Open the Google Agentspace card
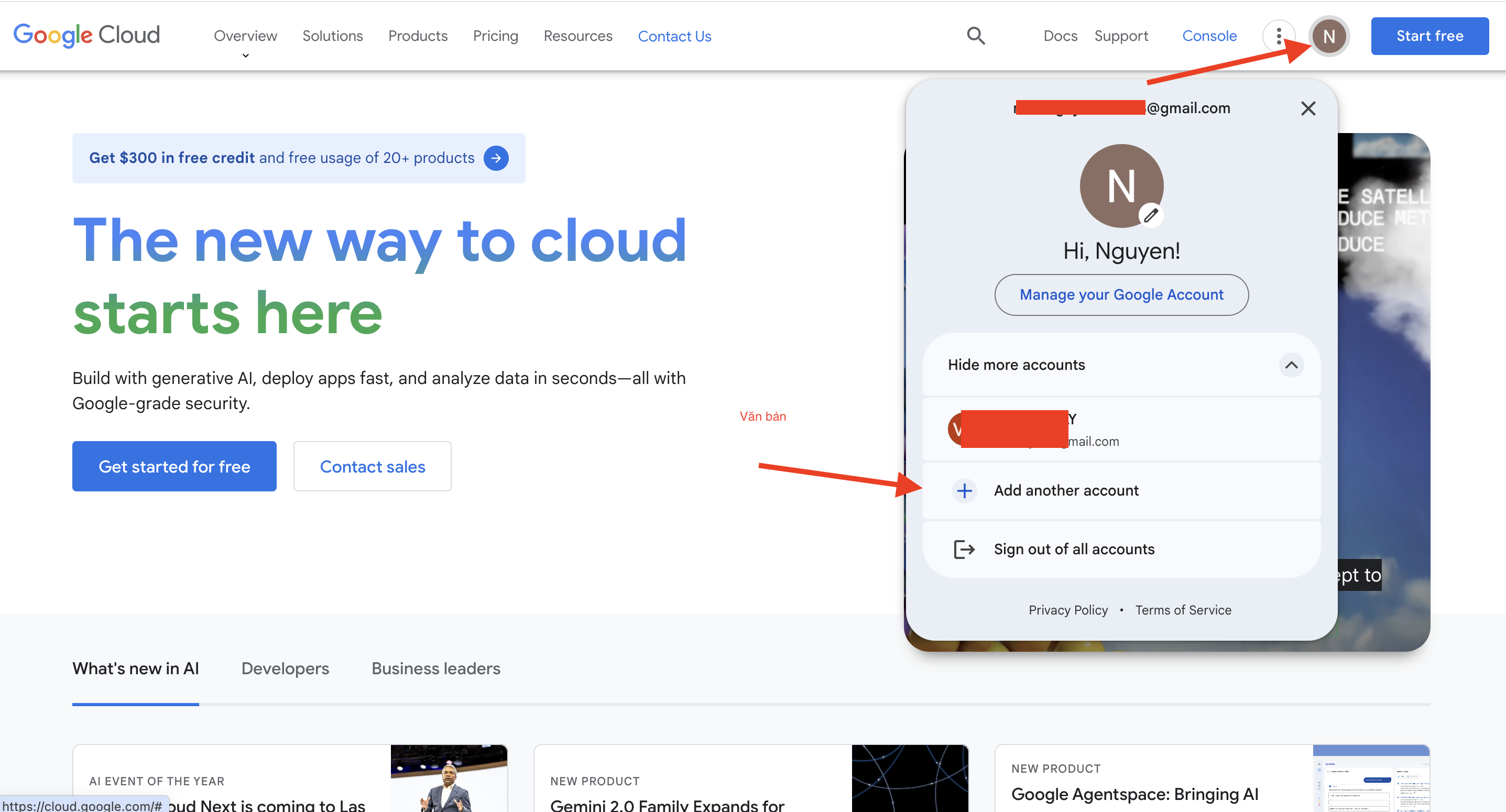This screenshot has width=1506, height=812. 1213,778
